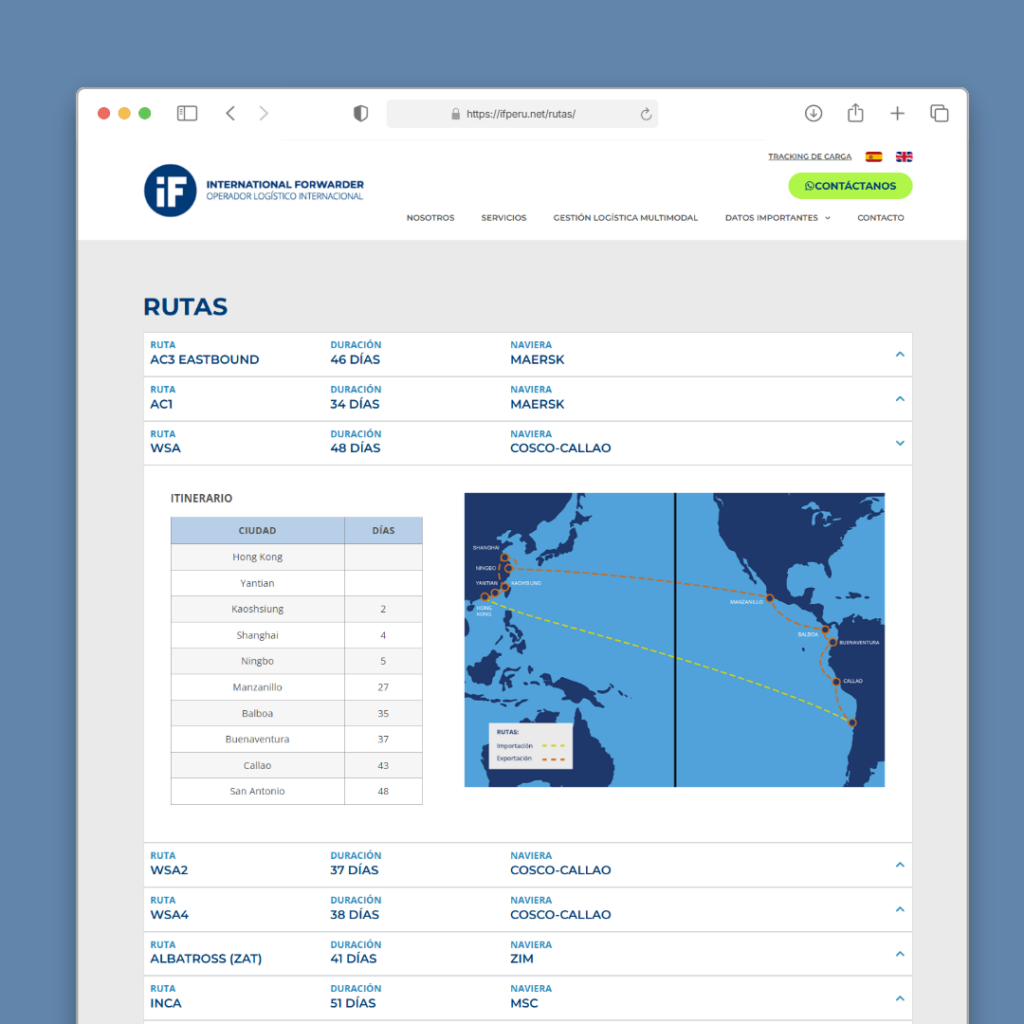Expand the ALBATROSS (ZAT) route row
The height and width of the screenshot is (1024, 1024).
[x=900, y=954]
